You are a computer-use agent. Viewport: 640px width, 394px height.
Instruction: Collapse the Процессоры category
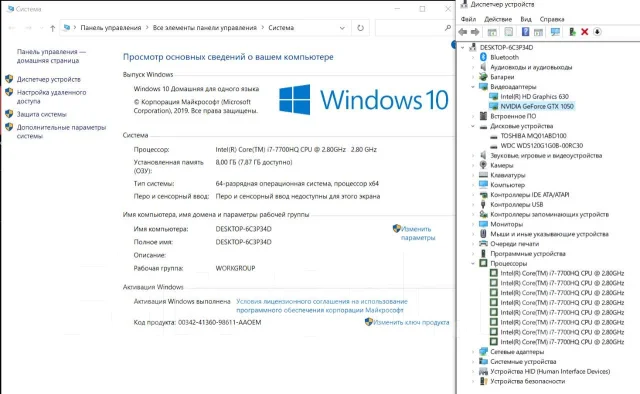point(473,263)
